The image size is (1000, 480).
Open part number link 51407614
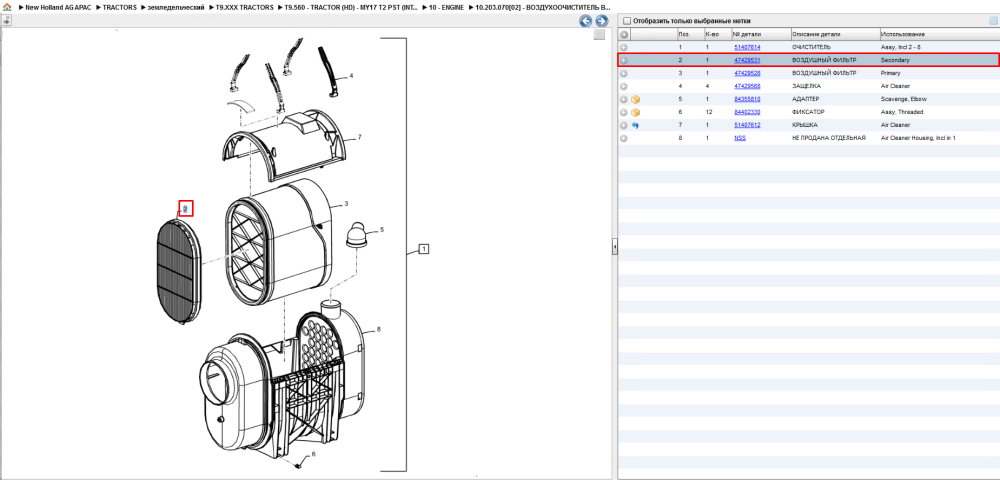747,47
